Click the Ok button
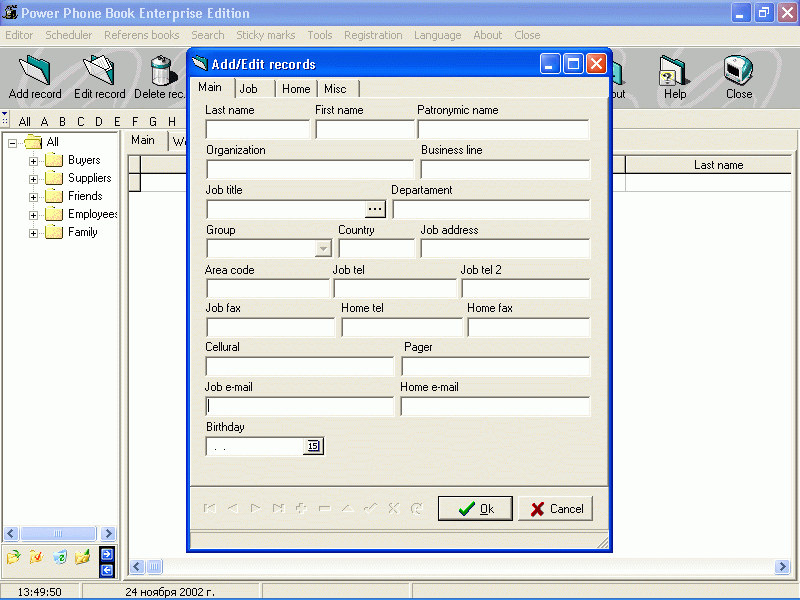This screenshot has width=800, height=600. click(x=475, y=508)
